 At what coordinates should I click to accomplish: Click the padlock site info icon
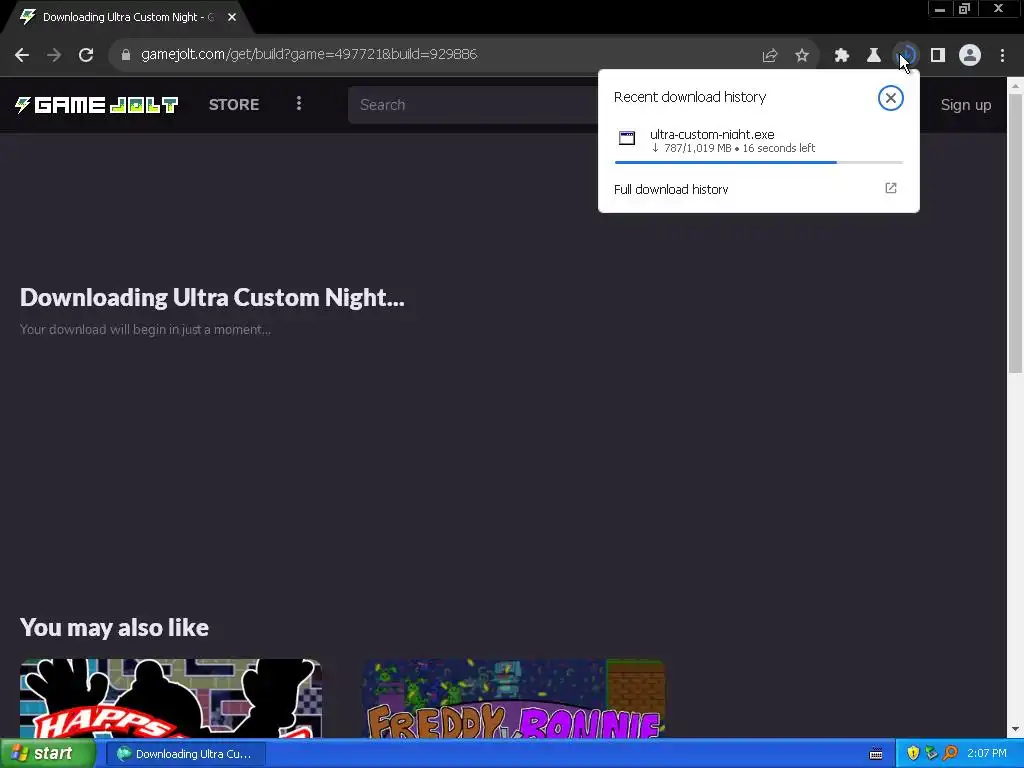pyautogui.click(x=126, y=55)
